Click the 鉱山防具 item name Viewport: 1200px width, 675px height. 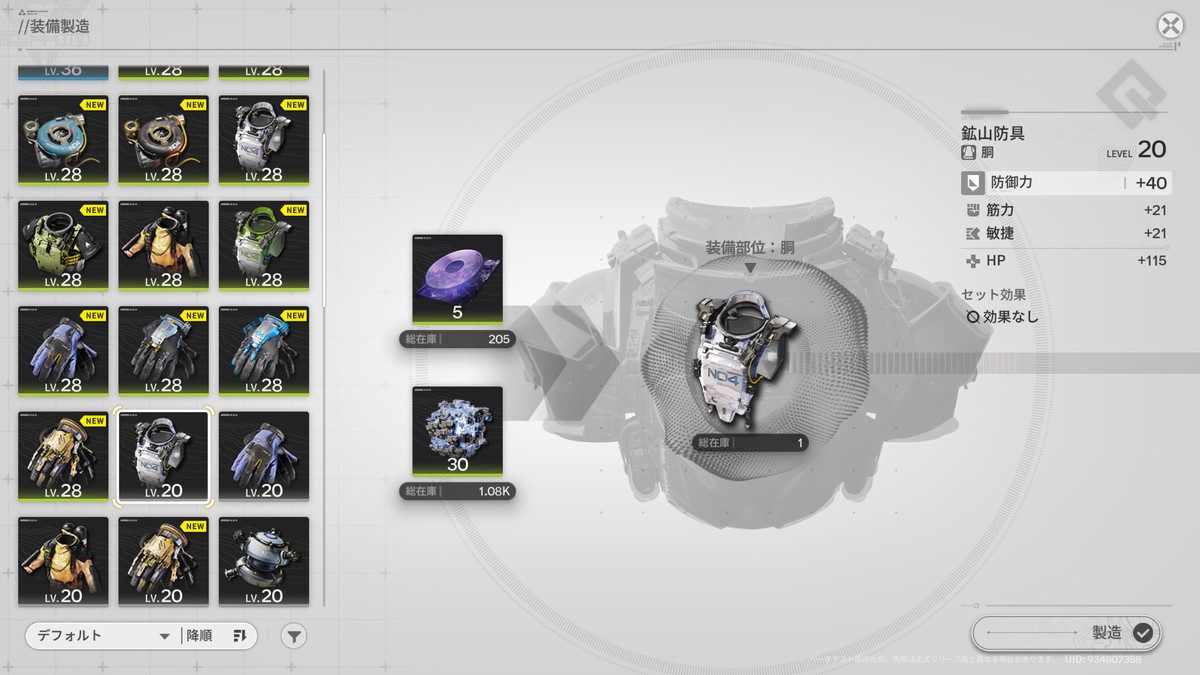click(x=993, y=133)
